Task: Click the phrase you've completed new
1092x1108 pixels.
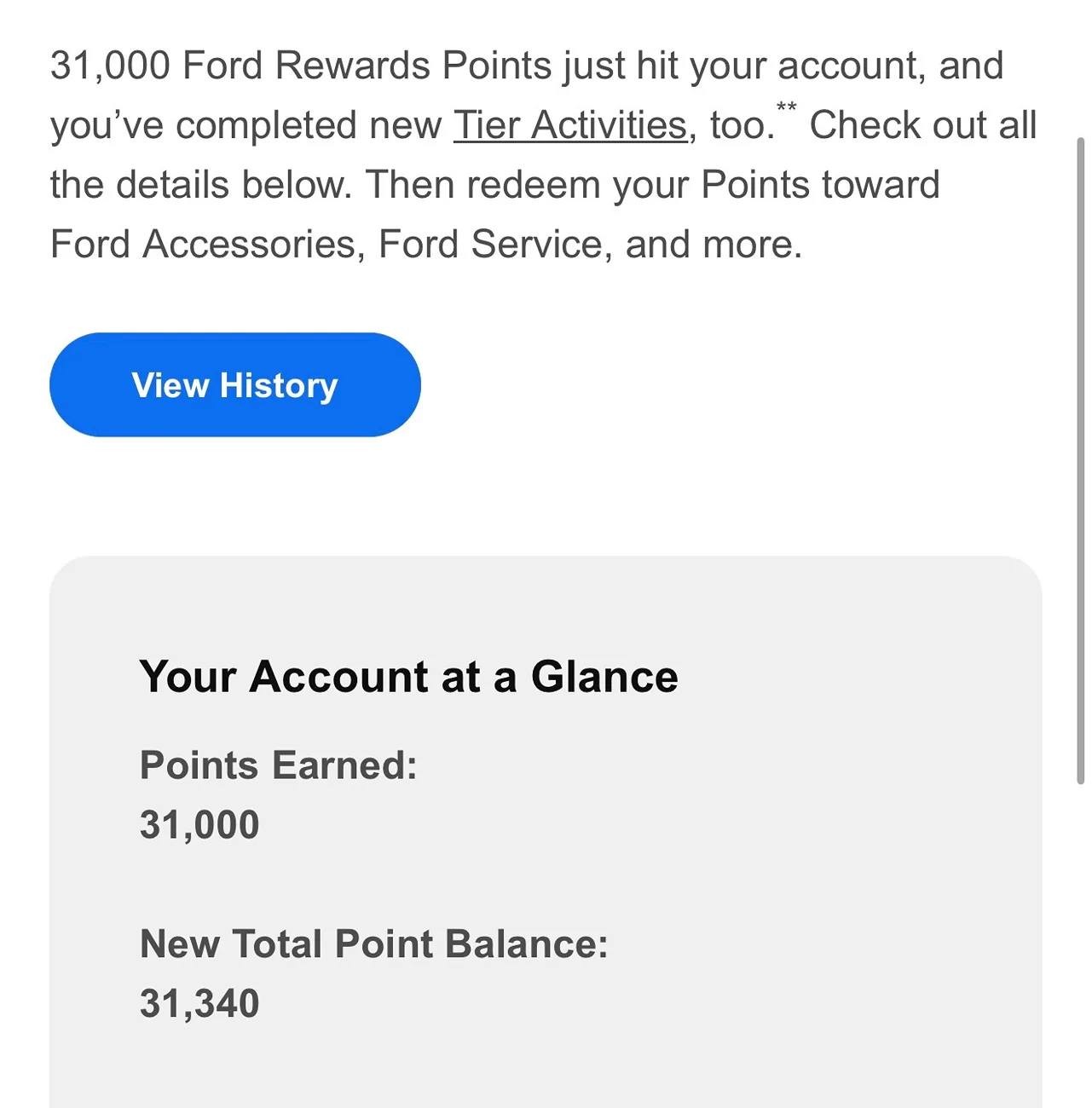Action: pyautogui.click(x=246, y=125)
